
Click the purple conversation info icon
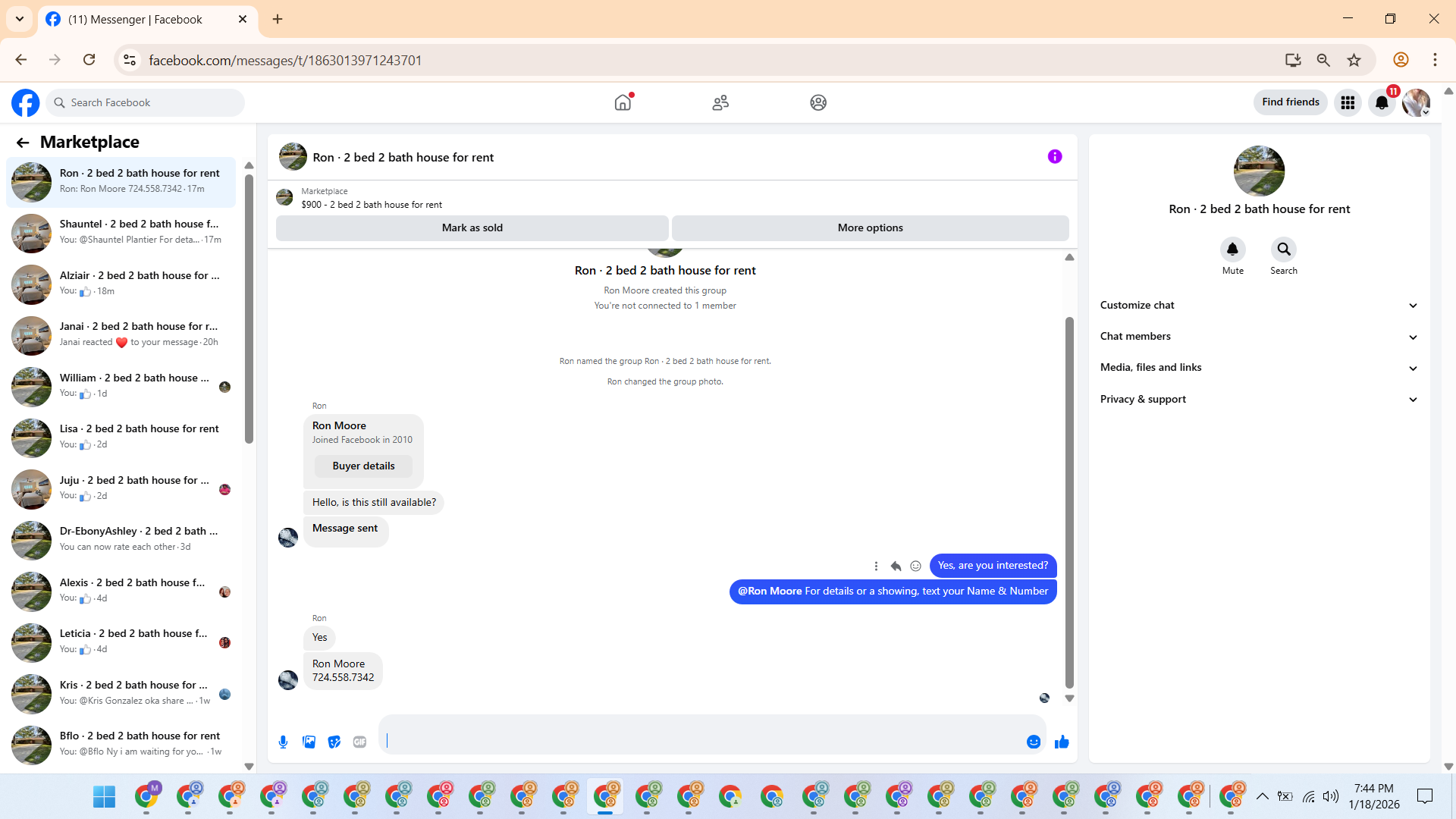[x=1055, y=156]
